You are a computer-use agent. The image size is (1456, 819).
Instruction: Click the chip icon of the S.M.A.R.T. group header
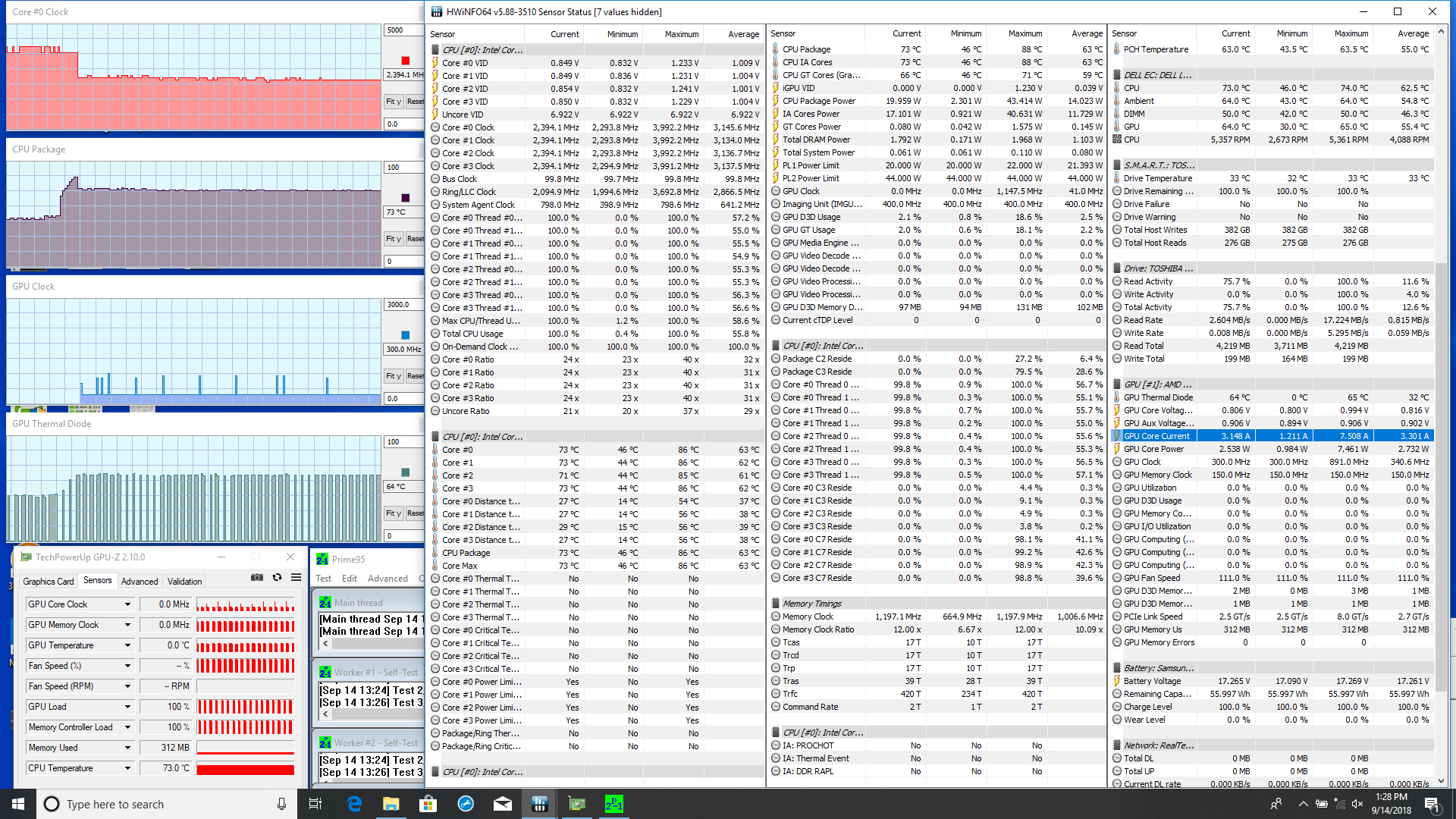pos(1117,165)
